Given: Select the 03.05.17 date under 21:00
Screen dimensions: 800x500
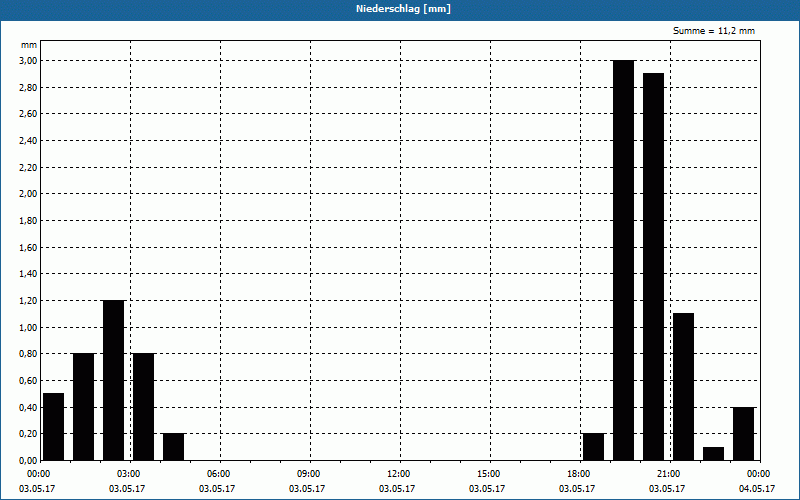Looking at the screenshot, I should pos(667,489).
